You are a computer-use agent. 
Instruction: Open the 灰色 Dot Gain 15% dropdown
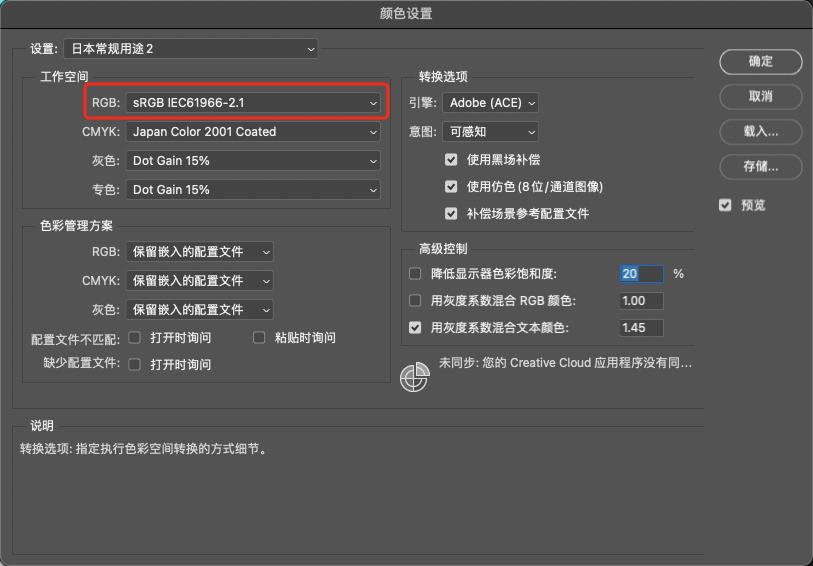pyautogui.click(x=253, y=161)
